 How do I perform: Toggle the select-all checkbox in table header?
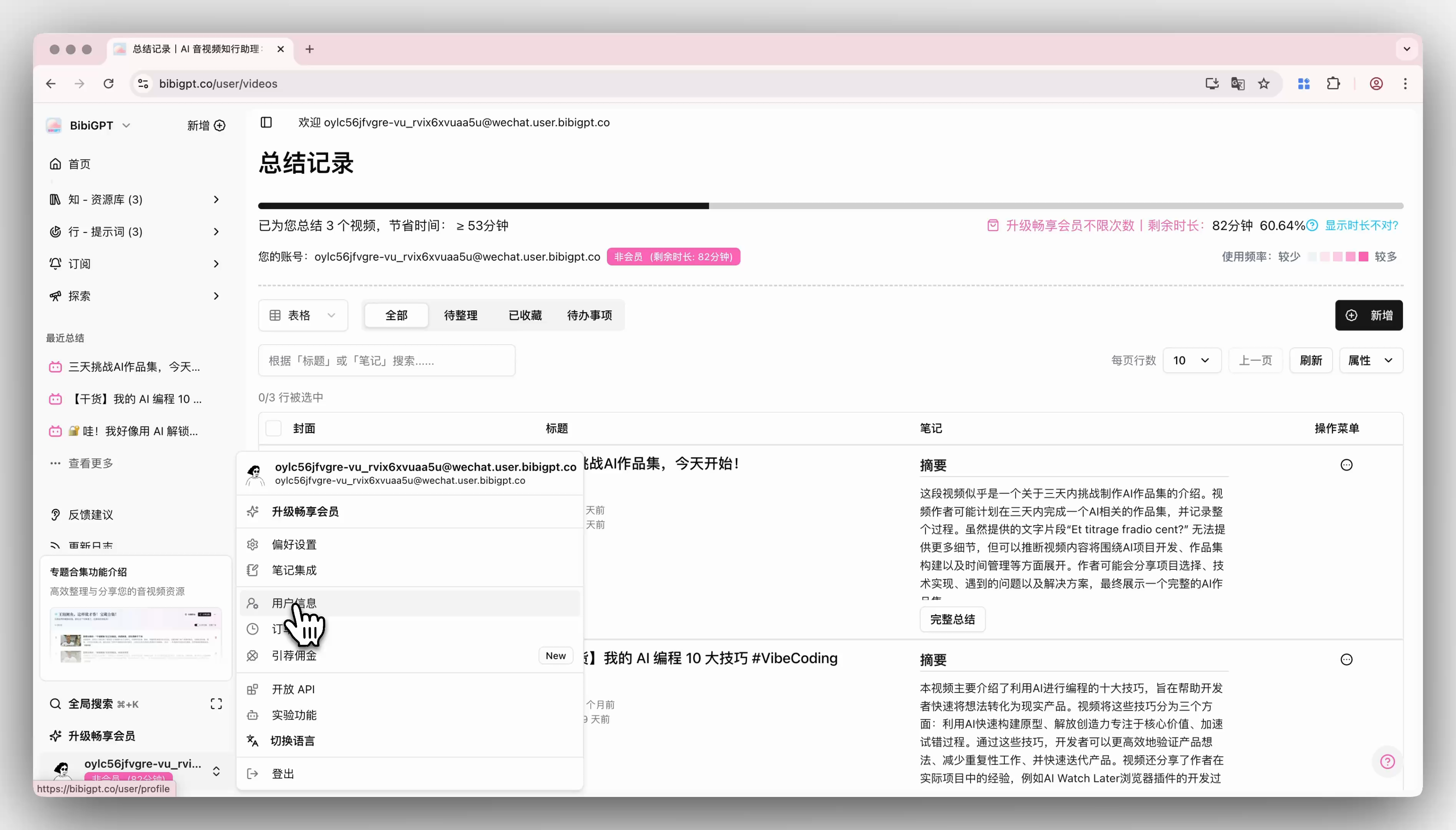tap(274, 428)
